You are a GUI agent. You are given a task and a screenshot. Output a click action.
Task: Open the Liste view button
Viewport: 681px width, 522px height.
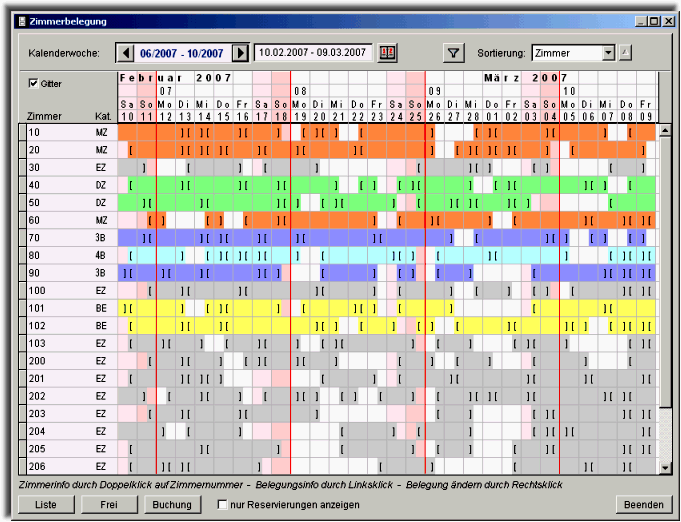(x=46, y=505)
